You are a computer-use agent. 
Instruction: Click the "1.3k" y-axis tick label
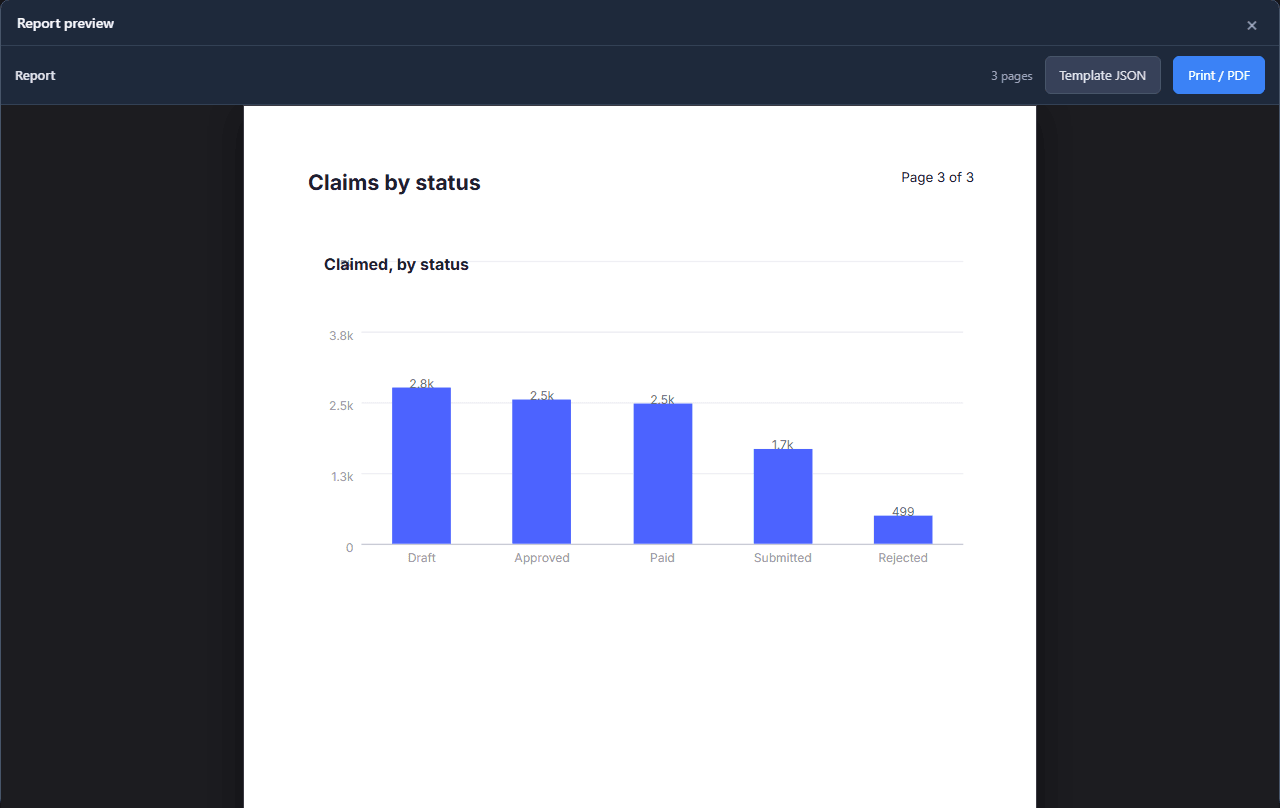(341, 477)
